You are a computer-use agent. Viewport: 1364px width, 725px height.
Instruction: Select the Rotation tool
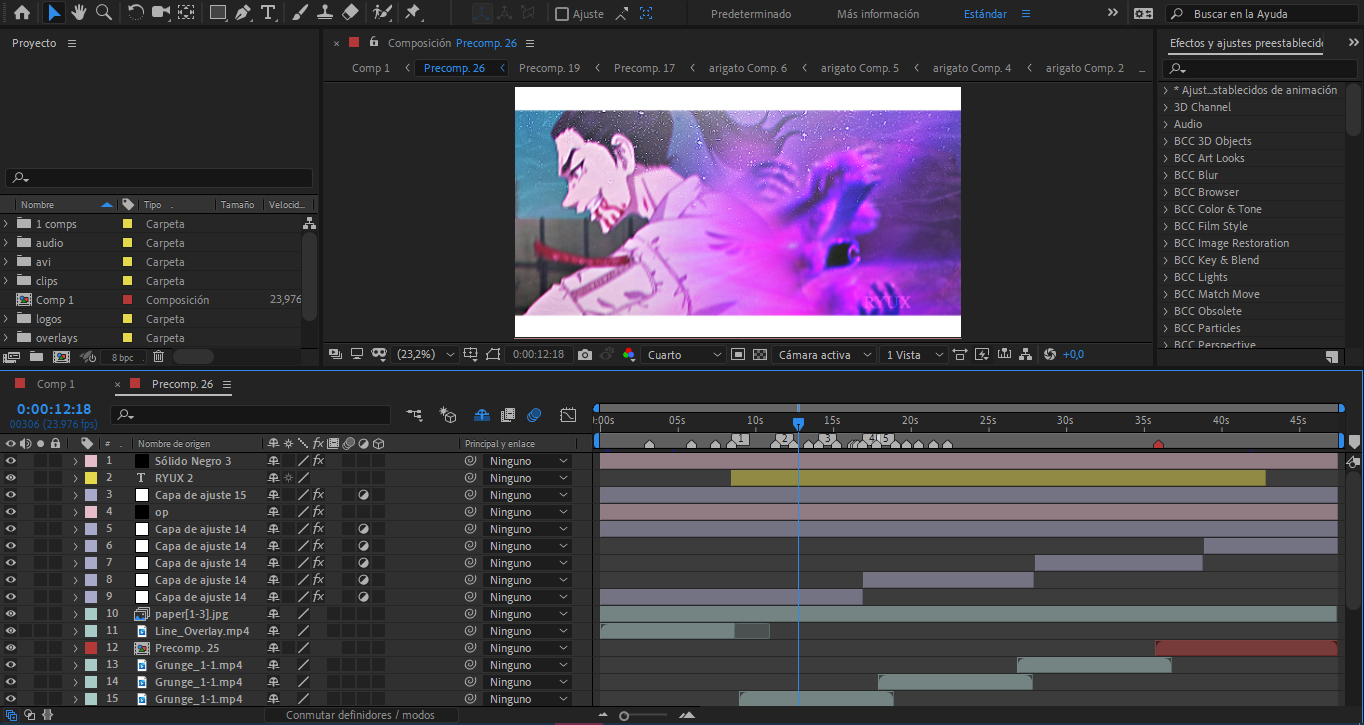(x=135, y=13)
